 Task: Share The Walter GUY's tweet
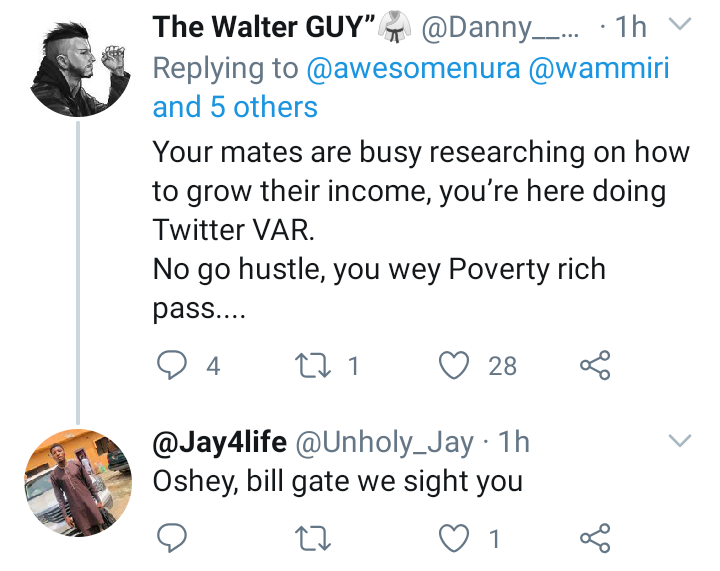tap(595, 366)
